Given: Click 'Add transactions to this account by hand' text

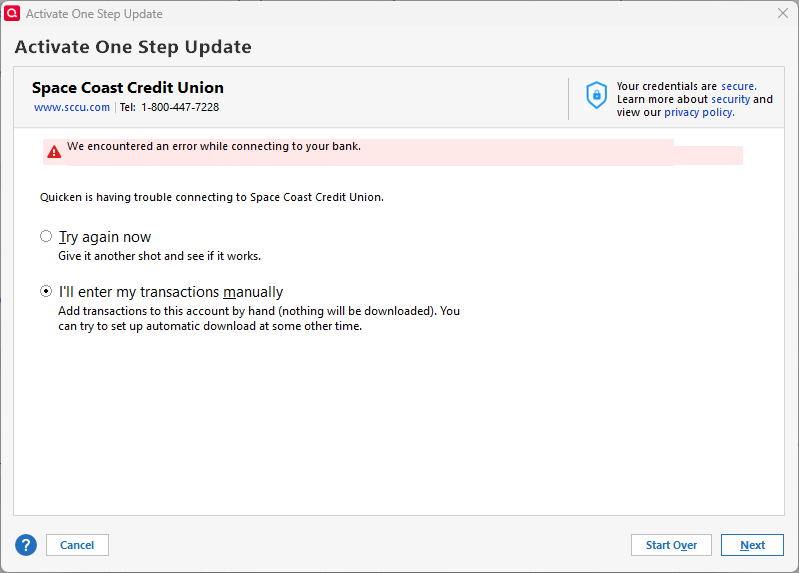Looking at the screenshot, I should click(259, 319).
